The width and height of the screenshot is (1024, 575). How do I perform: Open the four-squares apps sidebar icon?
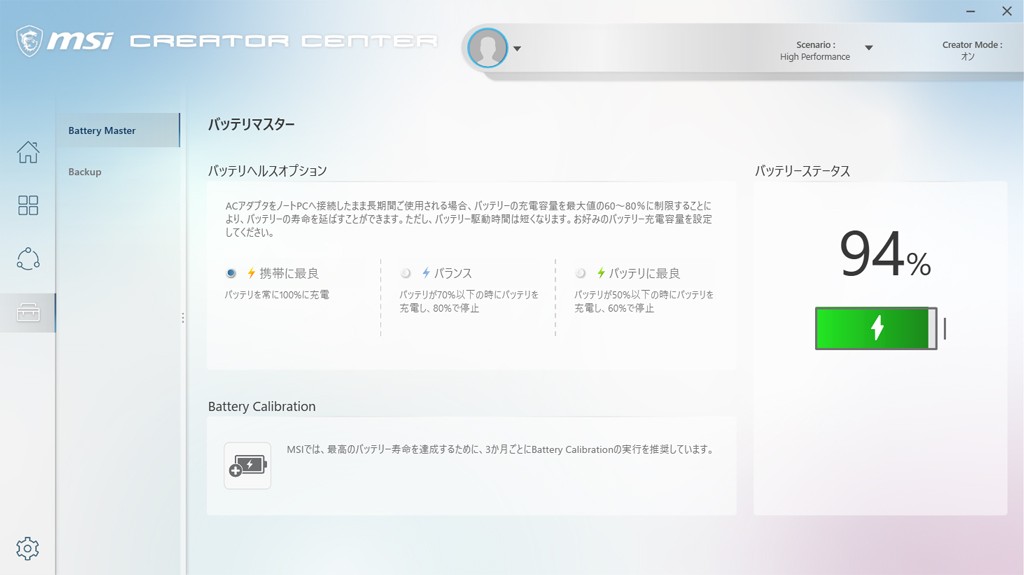pyautogui.click(x=28, y=205)
